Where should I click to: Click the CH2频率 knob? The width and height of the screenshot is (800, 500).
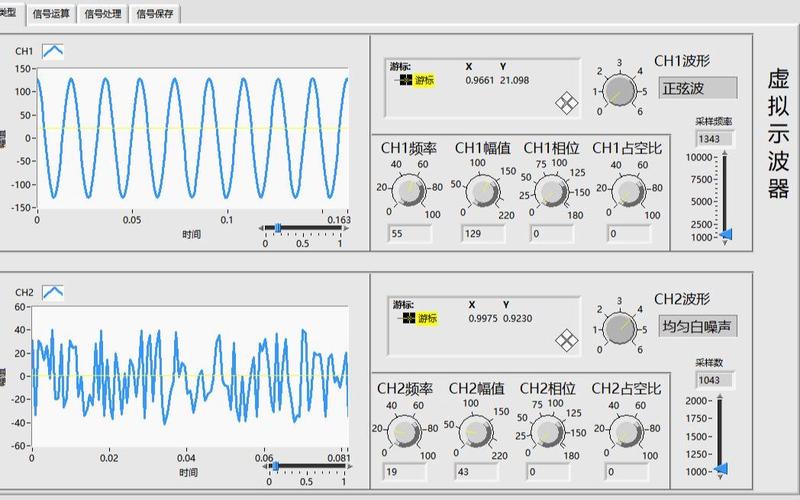tap(404, 432)
